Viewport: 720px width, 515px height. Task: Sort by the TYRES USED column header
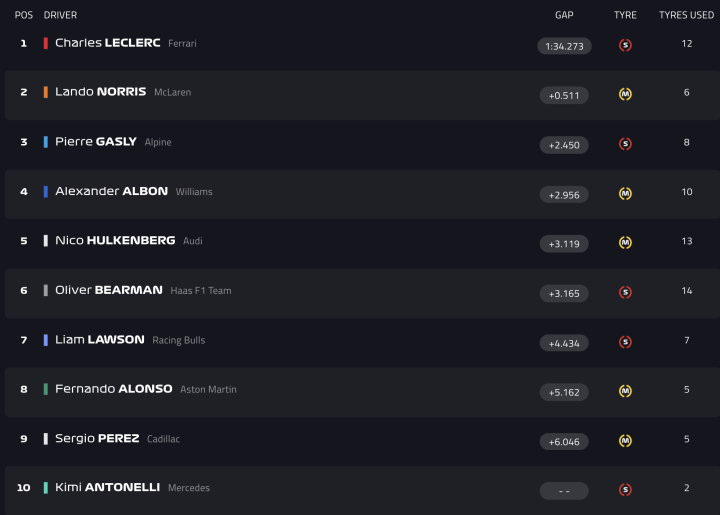coord(686,15)
